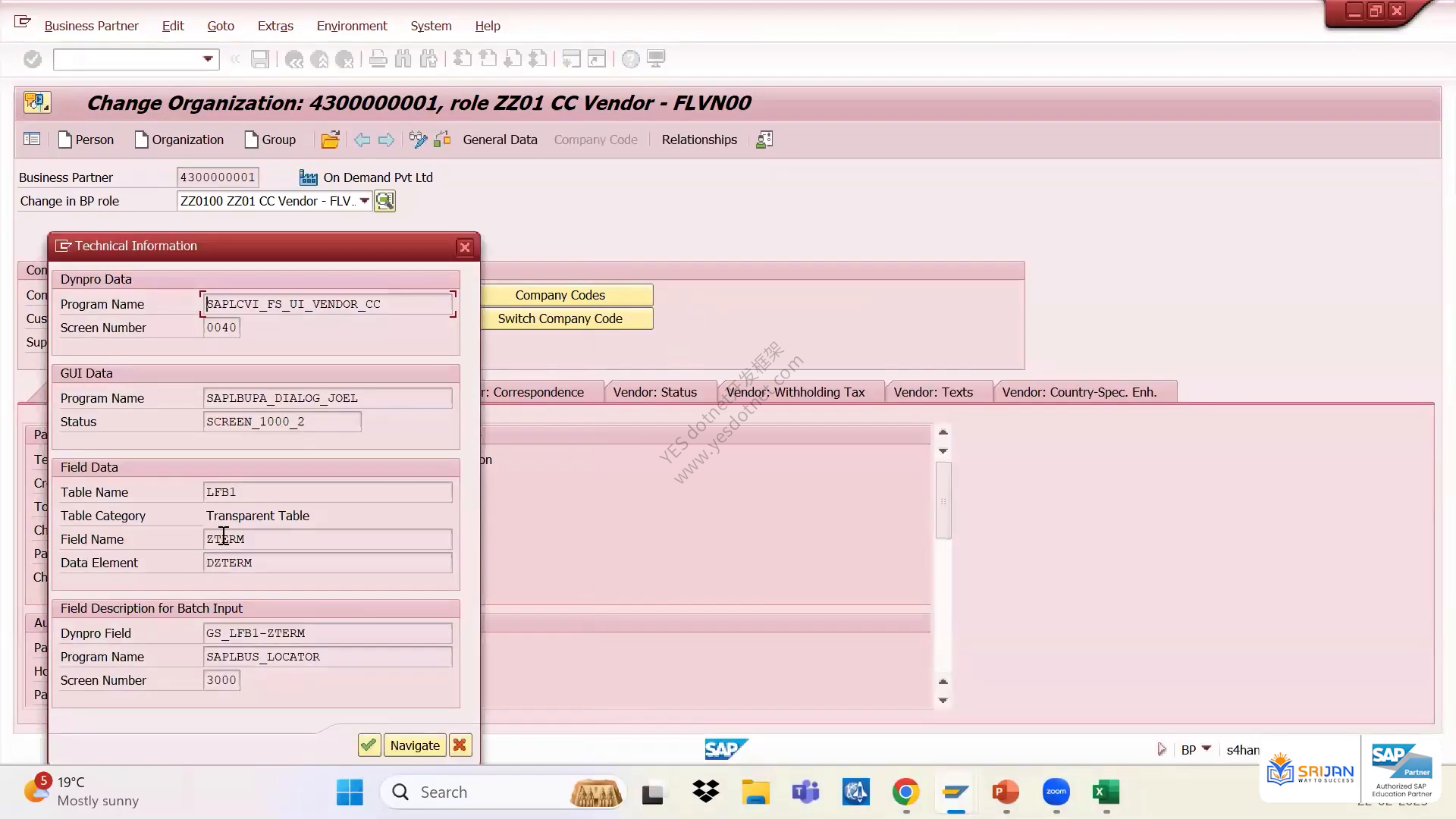1456x819 pixels.
Task: Click the Field Name ZTERM field
Action: pos(328,539)
